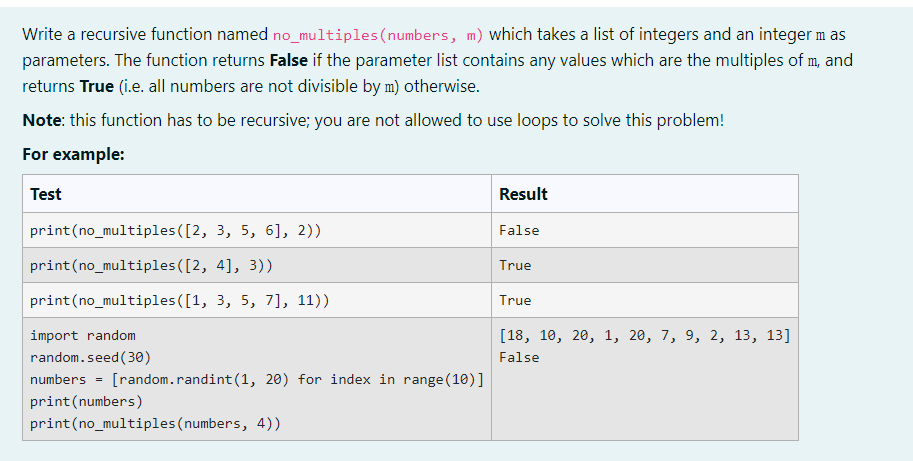Click the import random line
913x461 pixels.
point(83,336)
